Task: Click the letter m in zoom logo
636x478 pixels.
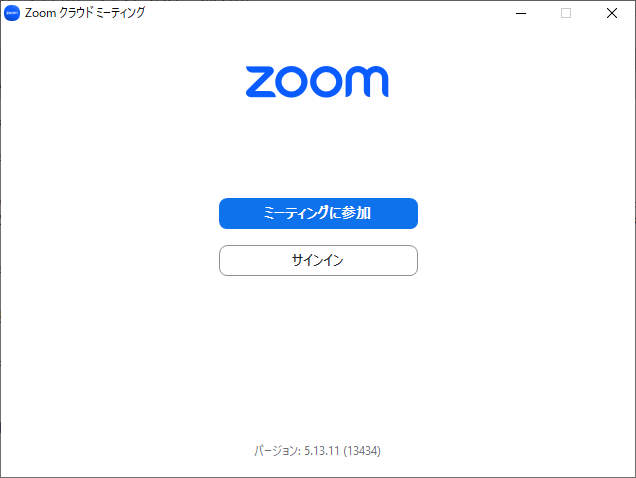Action: pos(367,82)
